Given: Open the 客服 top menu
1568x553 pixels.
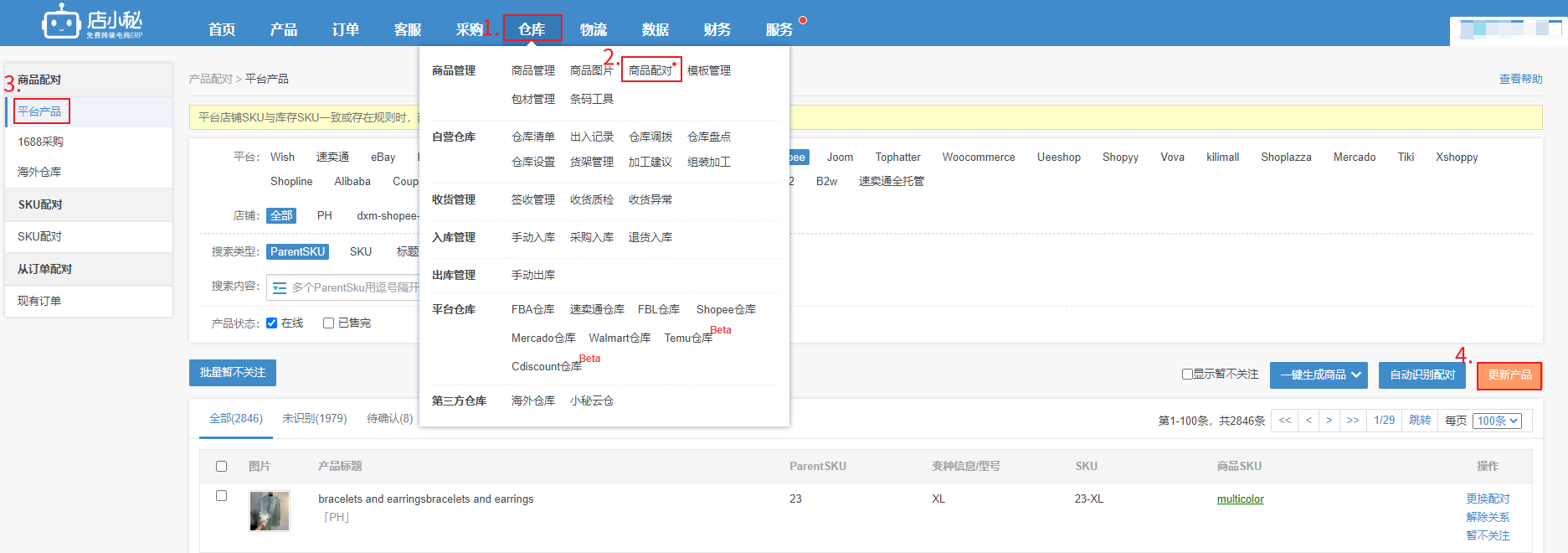Looking at the screenshot, I should click(408, 29).
